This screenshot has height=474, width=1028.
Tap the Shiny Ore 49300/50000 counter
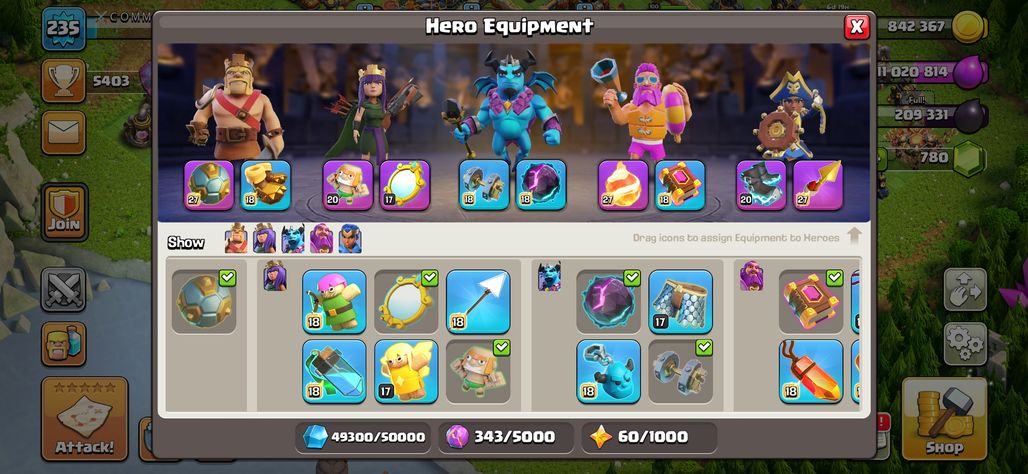point(363,437)
